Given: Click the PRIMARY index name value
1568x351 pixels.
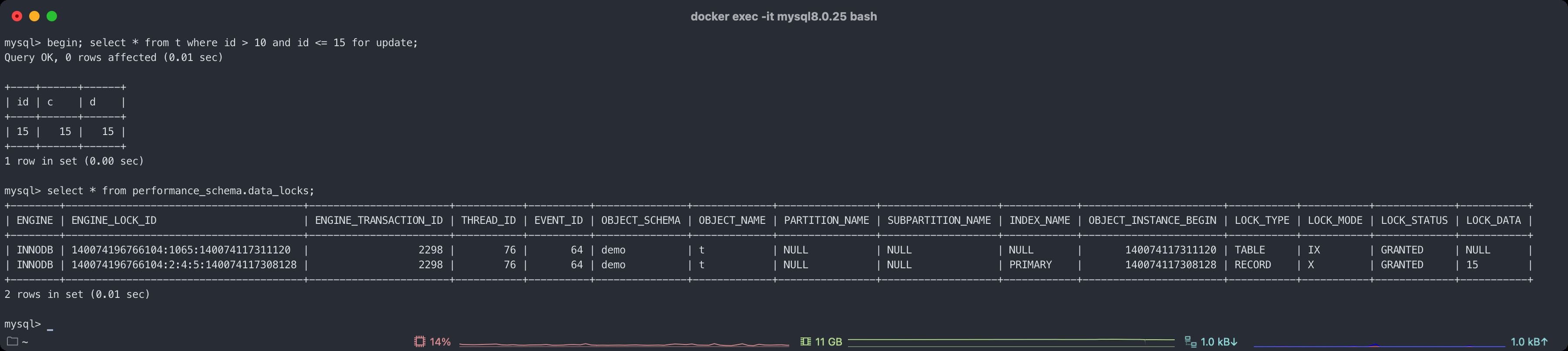Looking at the screenshot, I should click(1030, 265).
